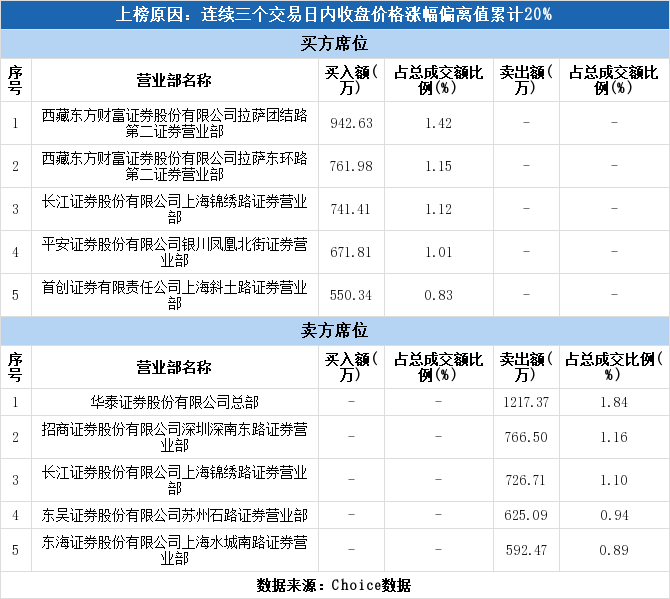The image size is (670, 599).
Task: Click seller name 东海证券上海水城南路证券营业部
Action: click(x=174, y=550)
